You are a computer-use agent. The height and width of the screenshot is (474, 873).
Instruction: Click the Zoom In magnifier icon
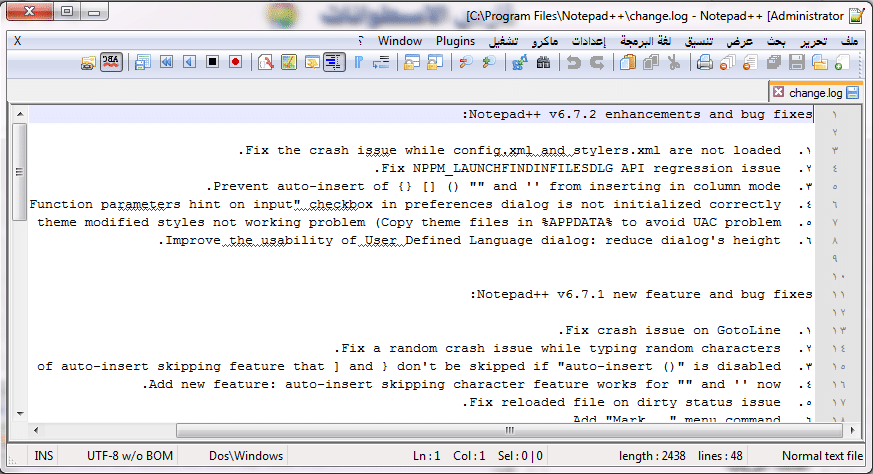click(489, 62)
